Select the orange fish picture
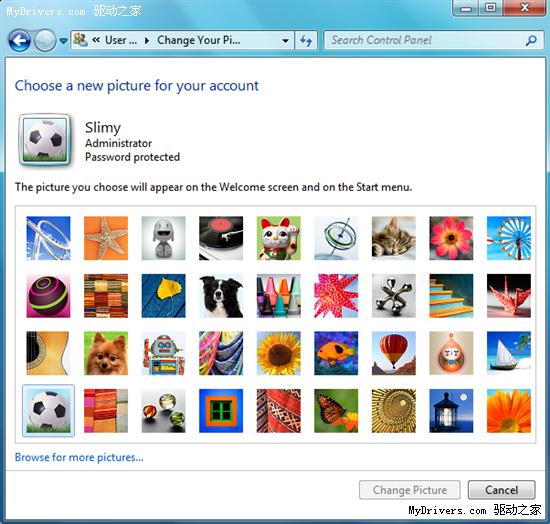This screenshot has width=550, height=524. click(336, 353)
